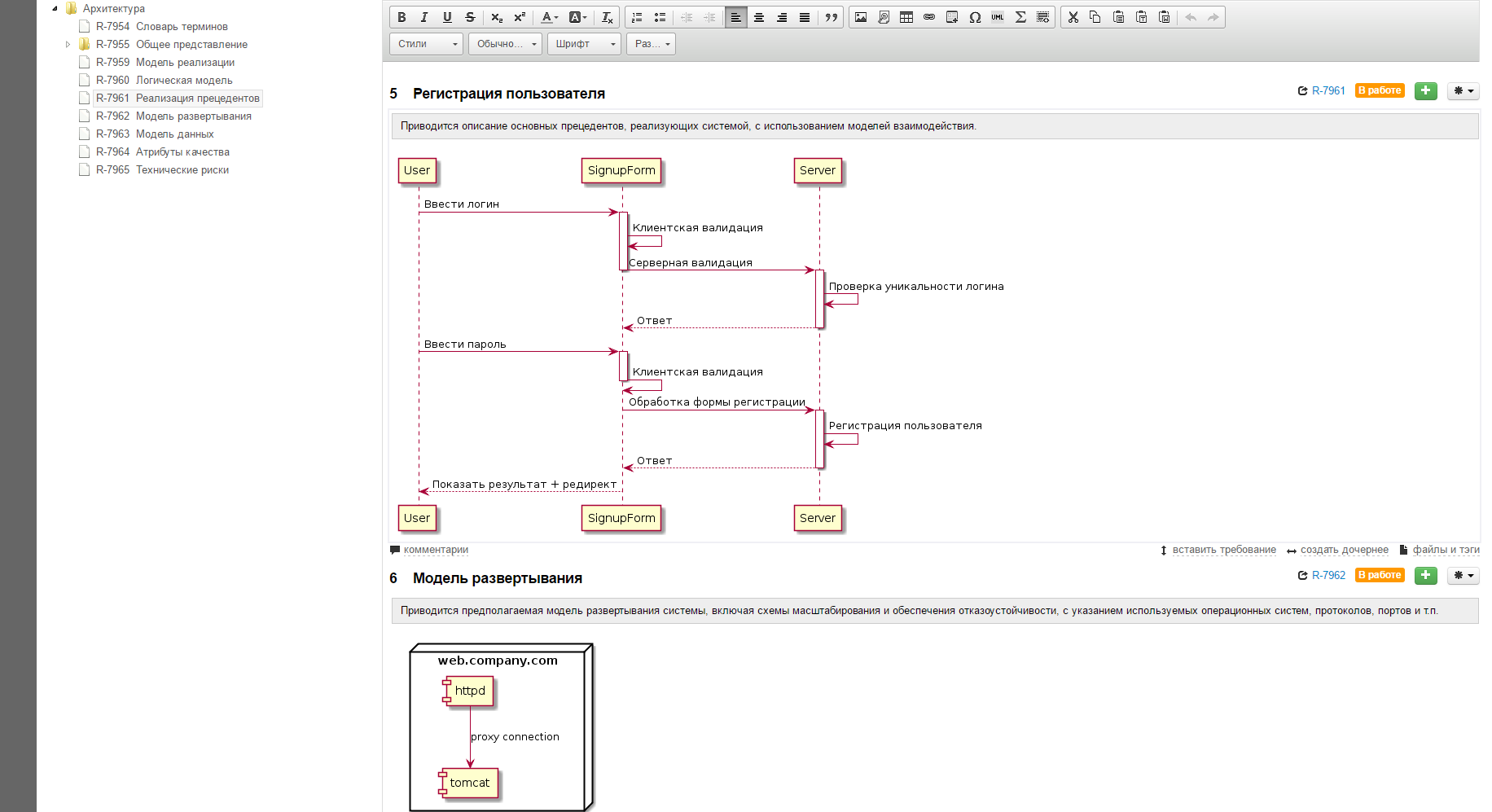This screenshot has height=812, width=1492.
Task: Paste from clipboard
Action: (1119, 17)
